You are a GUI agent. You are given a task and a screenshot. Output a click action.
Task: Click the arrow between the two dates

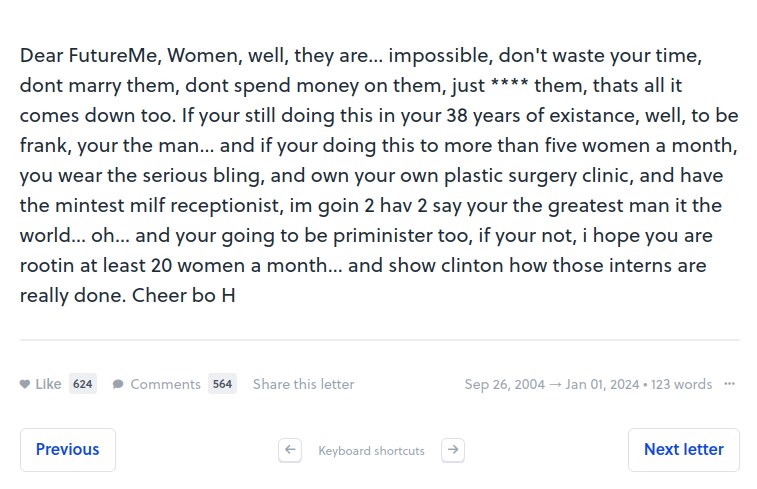tap(555, 384)
